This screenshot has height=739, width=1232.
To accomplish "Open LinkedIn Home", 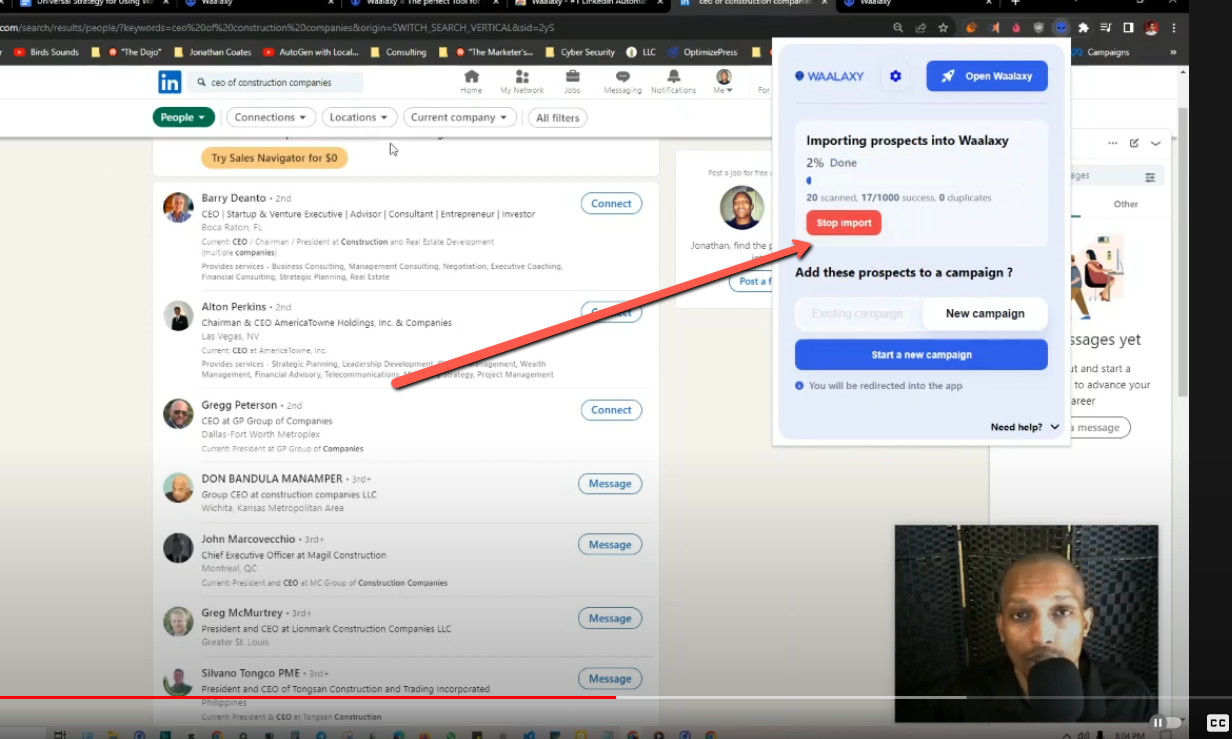I will tap(470, 82).
